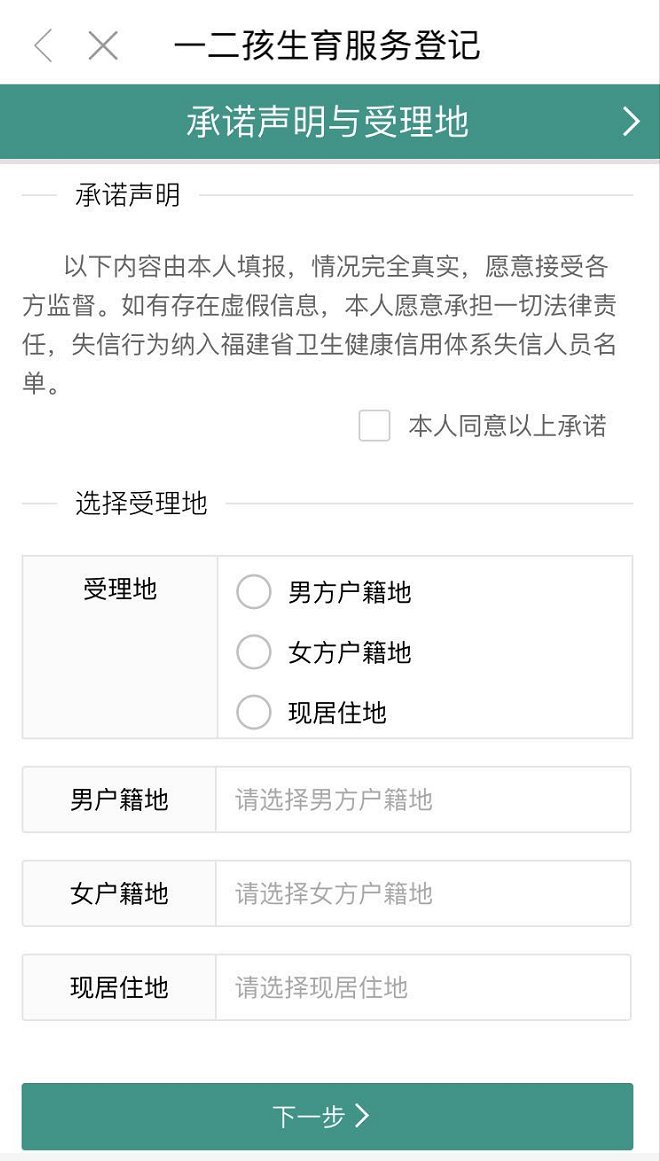Pick the 现居住地 radio button under 受理地
Screen dimensions: 660x1161
[x=254, y=712]
